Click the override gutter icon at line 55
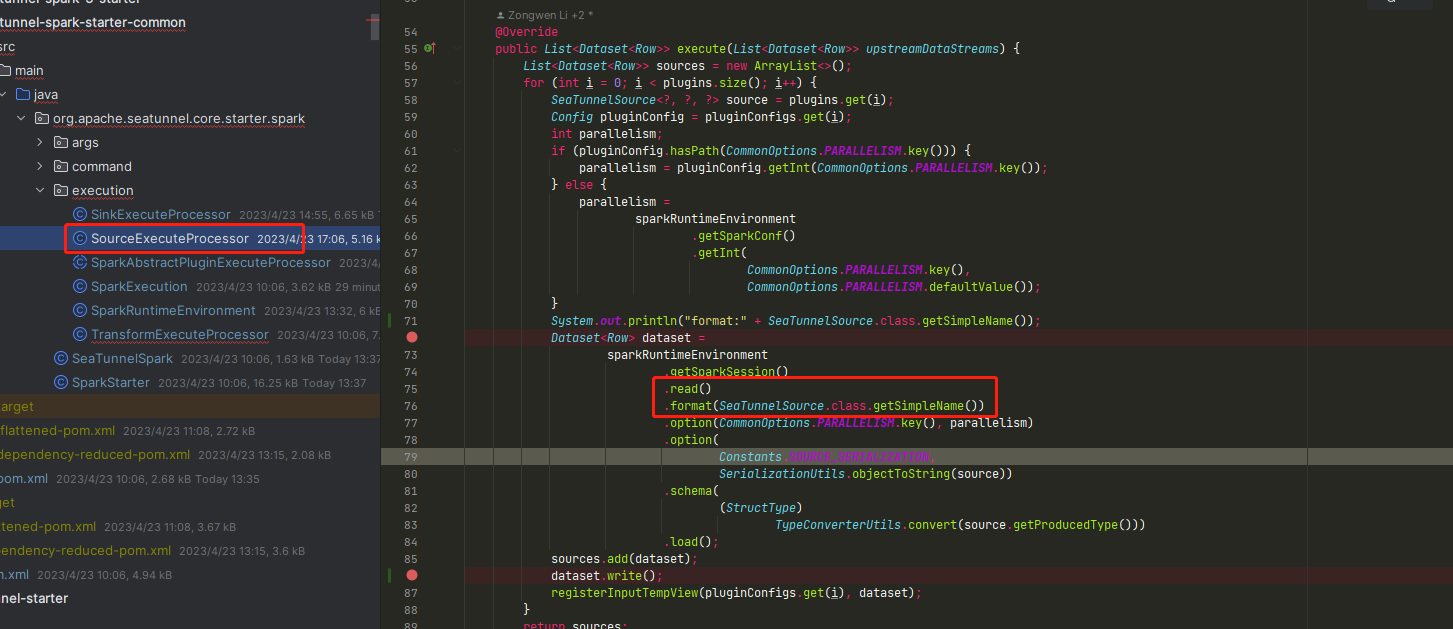 430,48
